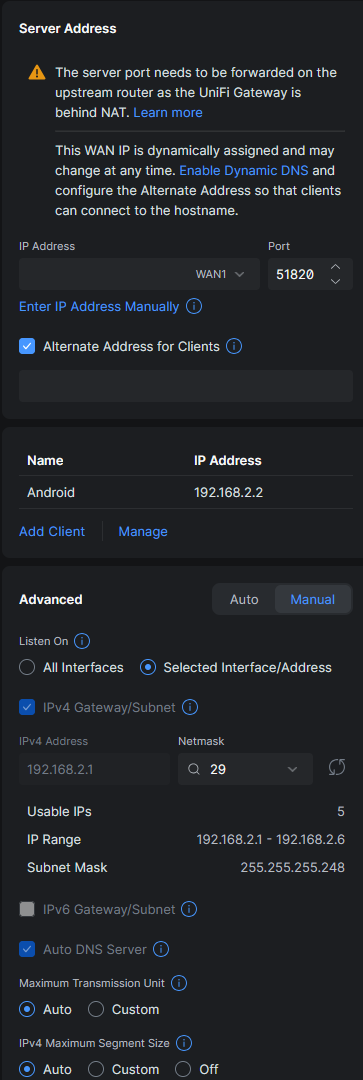Select Custom for IPv4 Maximum Segment Size
The height and width of the screenshot is (1080, 363).
96,1069
